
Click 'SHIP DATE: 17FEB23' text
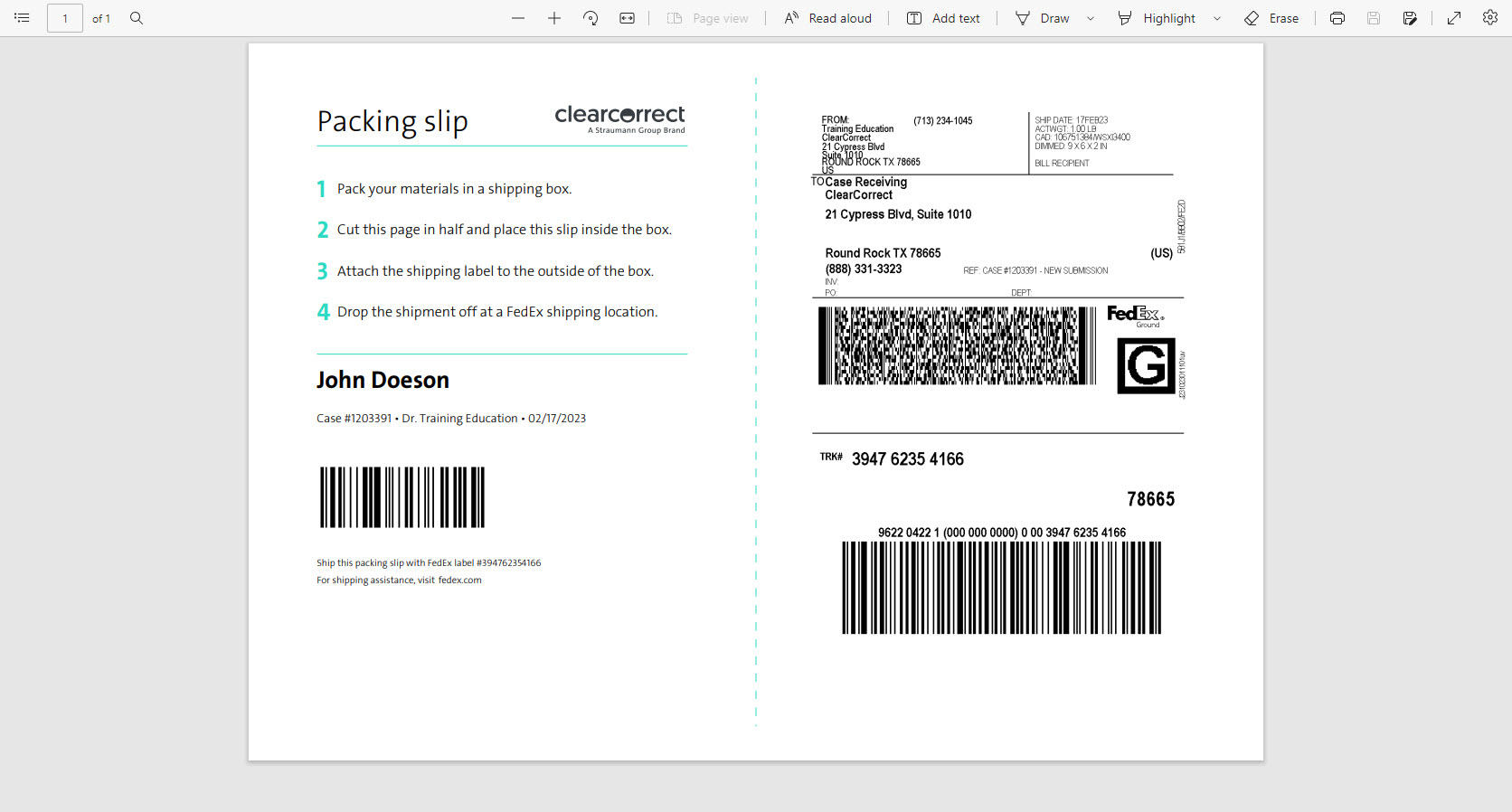pos(1072,120)
